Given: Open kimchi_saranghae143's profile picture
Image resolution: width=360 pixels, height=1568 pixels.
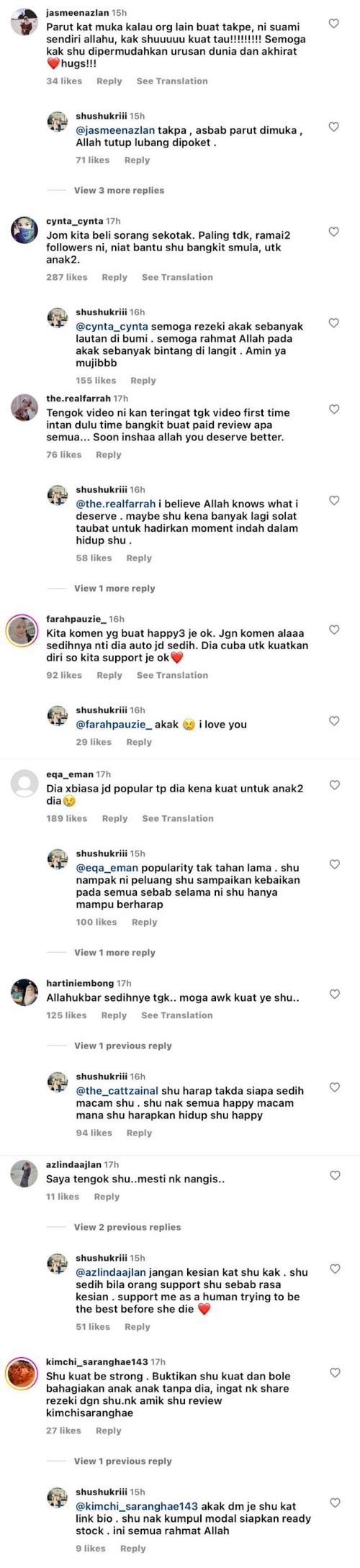Looking at the screenshot, I should (x=22, y=1373).
